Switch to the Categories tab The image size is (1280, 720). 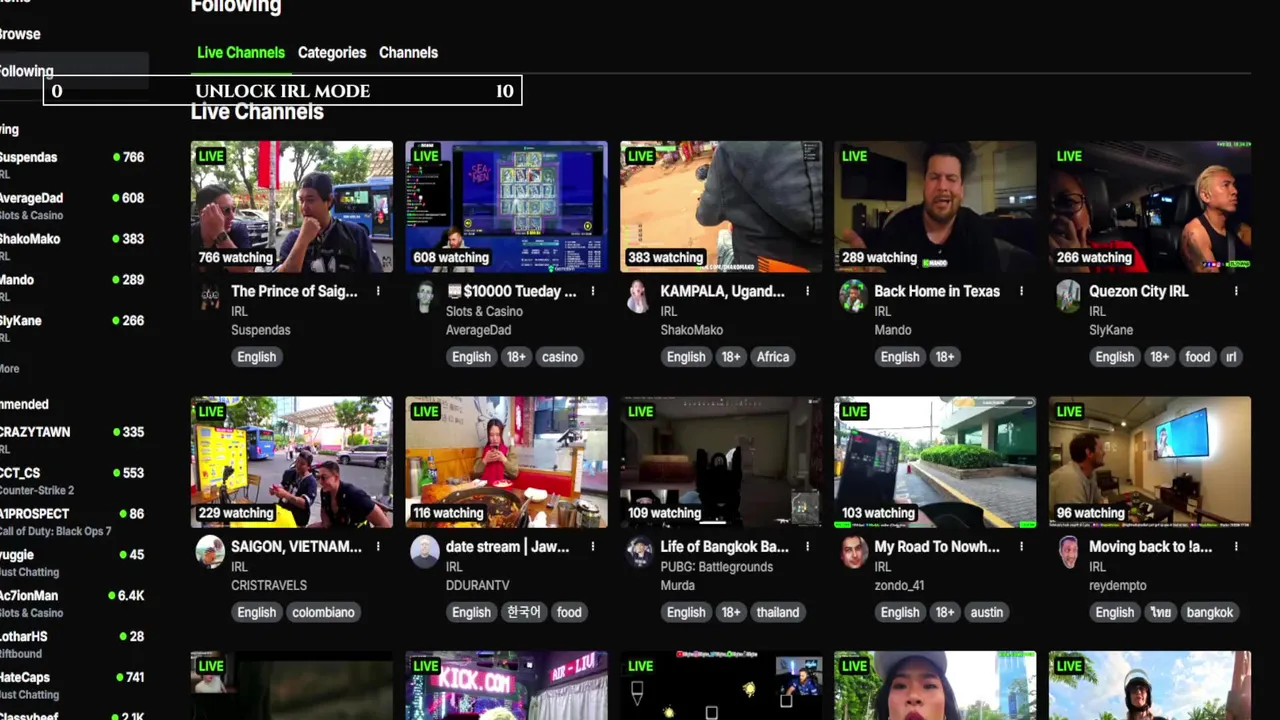[332, 52]
